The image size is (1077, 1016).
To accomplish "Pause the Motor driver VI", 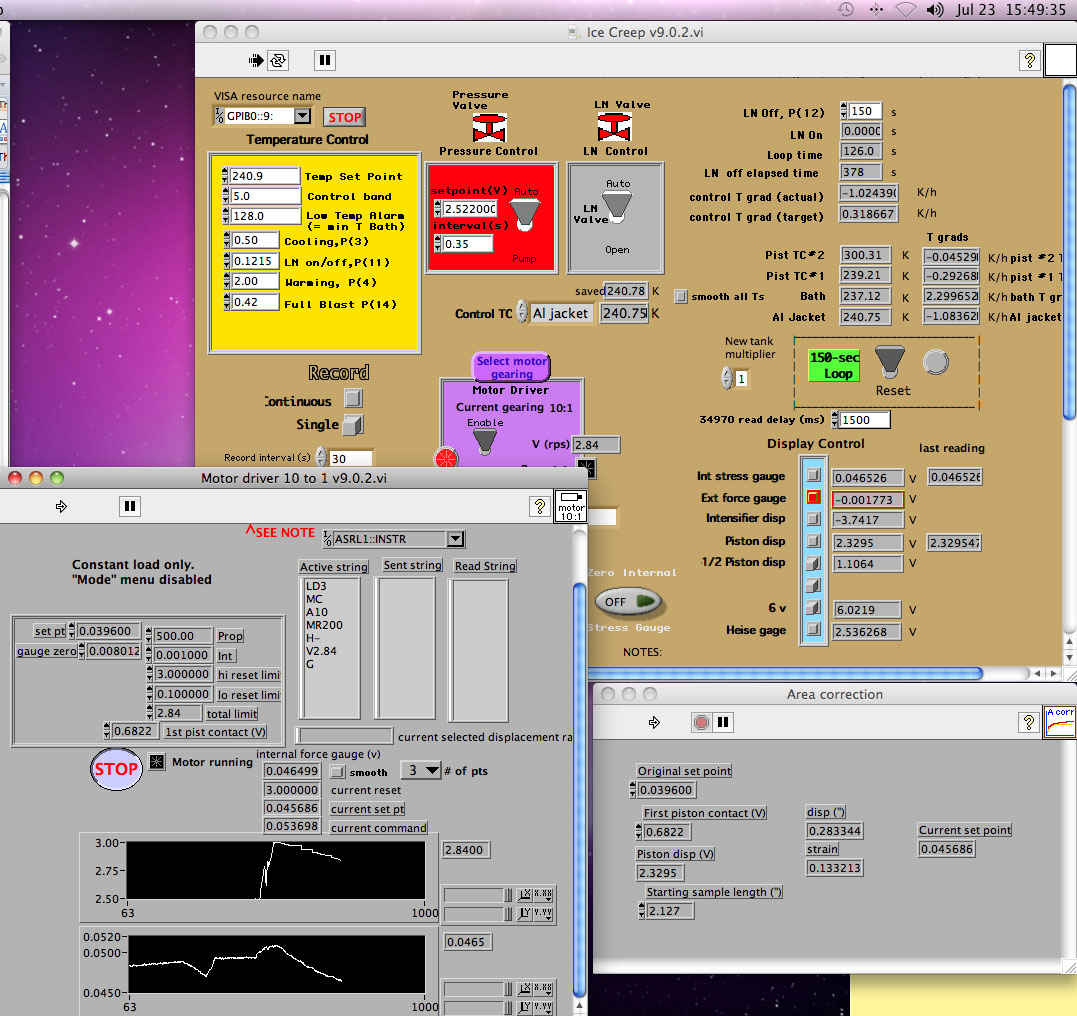I will pos(129,506).
